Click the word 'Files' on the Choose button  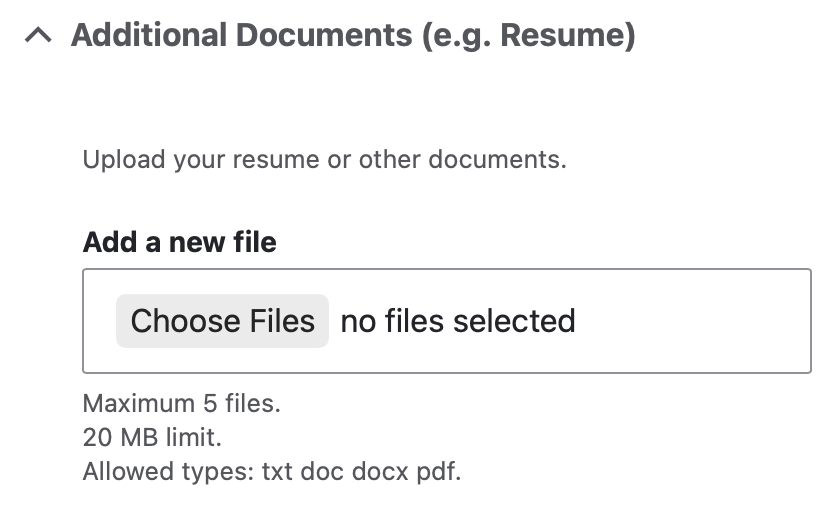coord(282,321)
